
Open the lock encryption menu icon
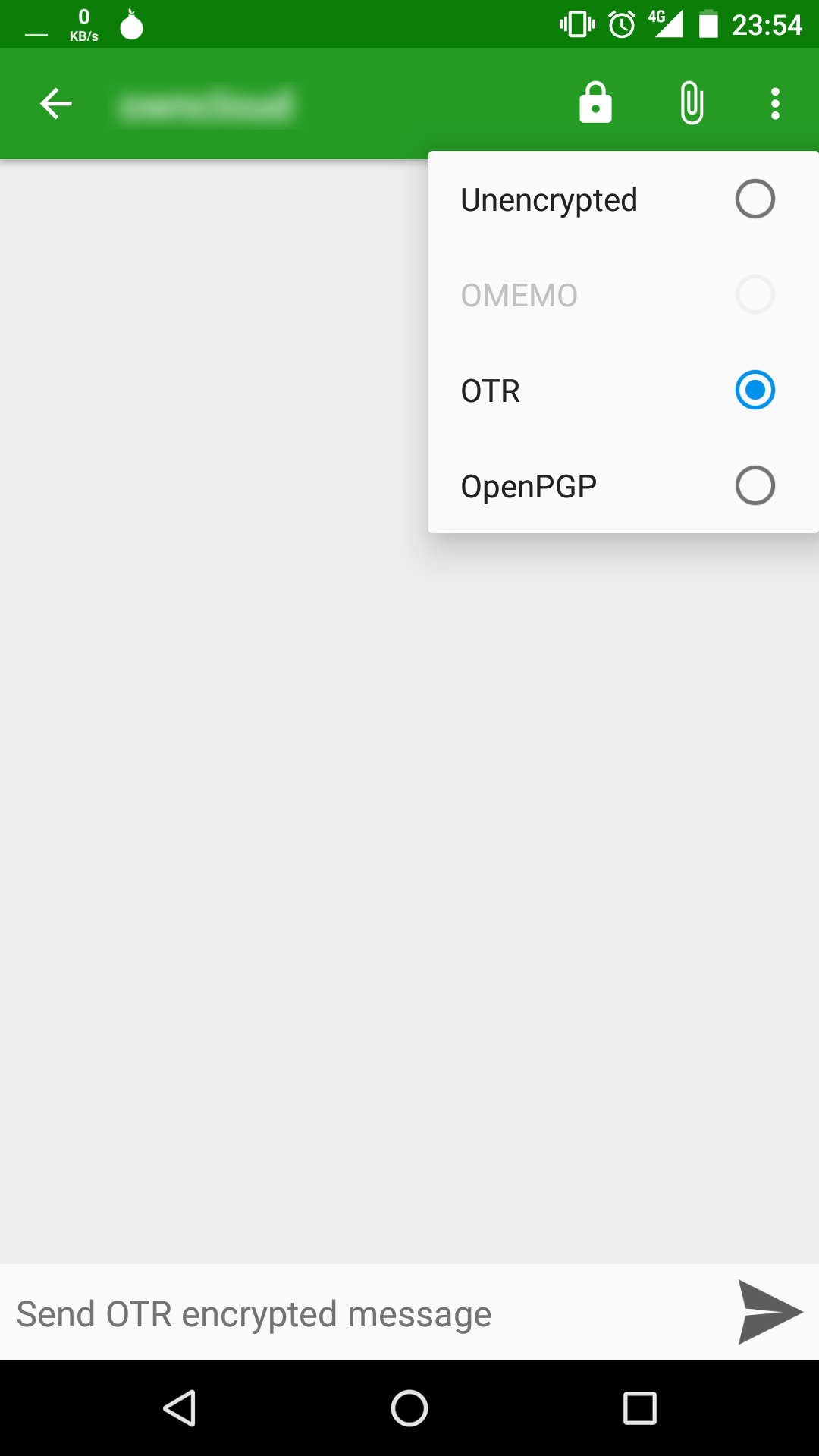coord(595,103)
